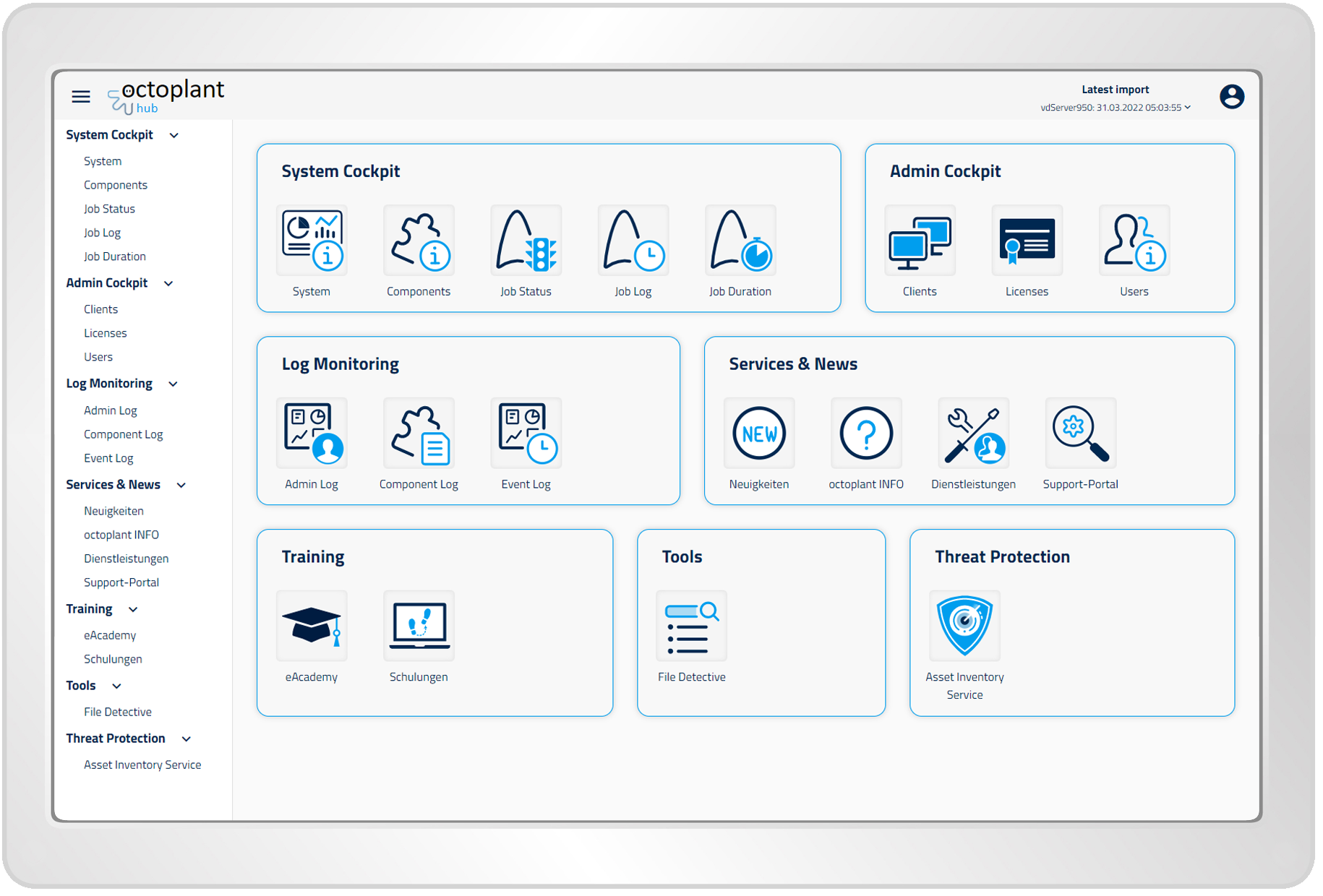1323x896 pixels.
Task: Open the Components tile icon
Action: click(419, 241)
